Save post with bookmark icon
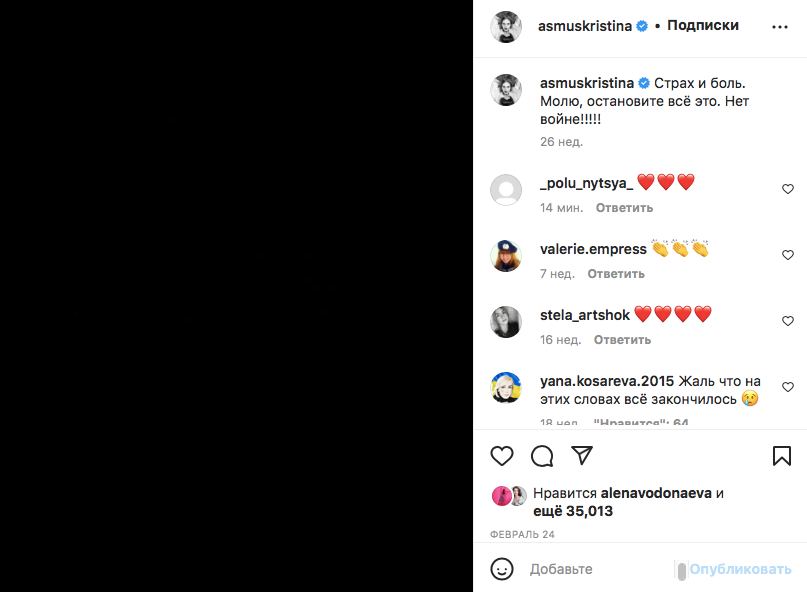Screen dimensions: 807x592 (782, 456)
